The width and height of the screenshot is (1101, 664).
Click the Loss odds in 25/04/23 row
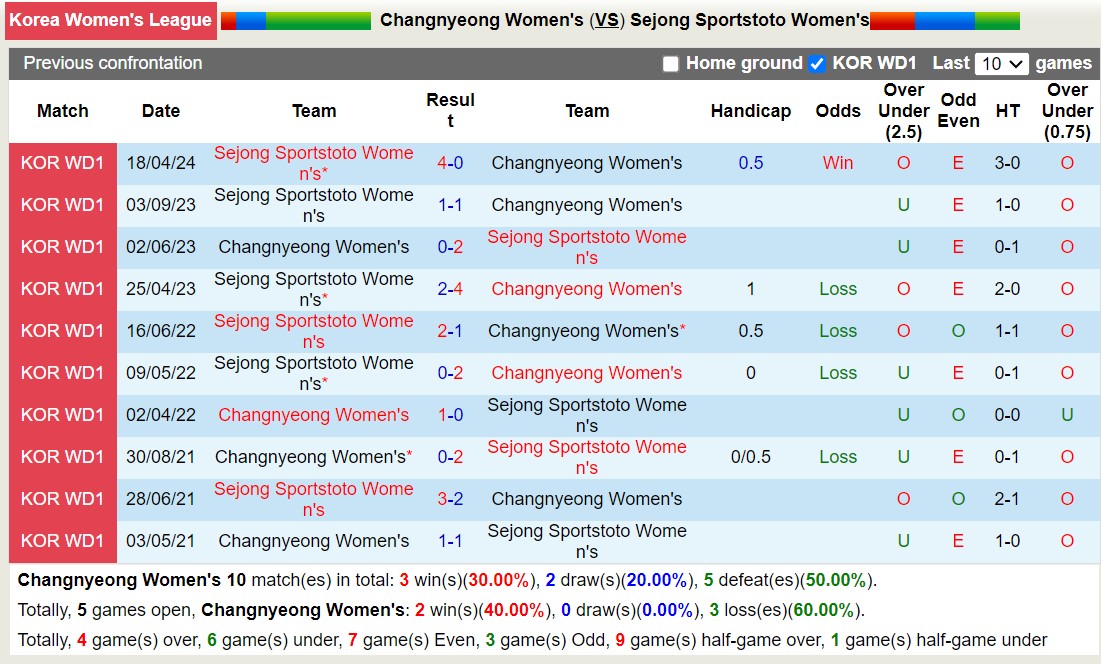[x=838, y=289]
